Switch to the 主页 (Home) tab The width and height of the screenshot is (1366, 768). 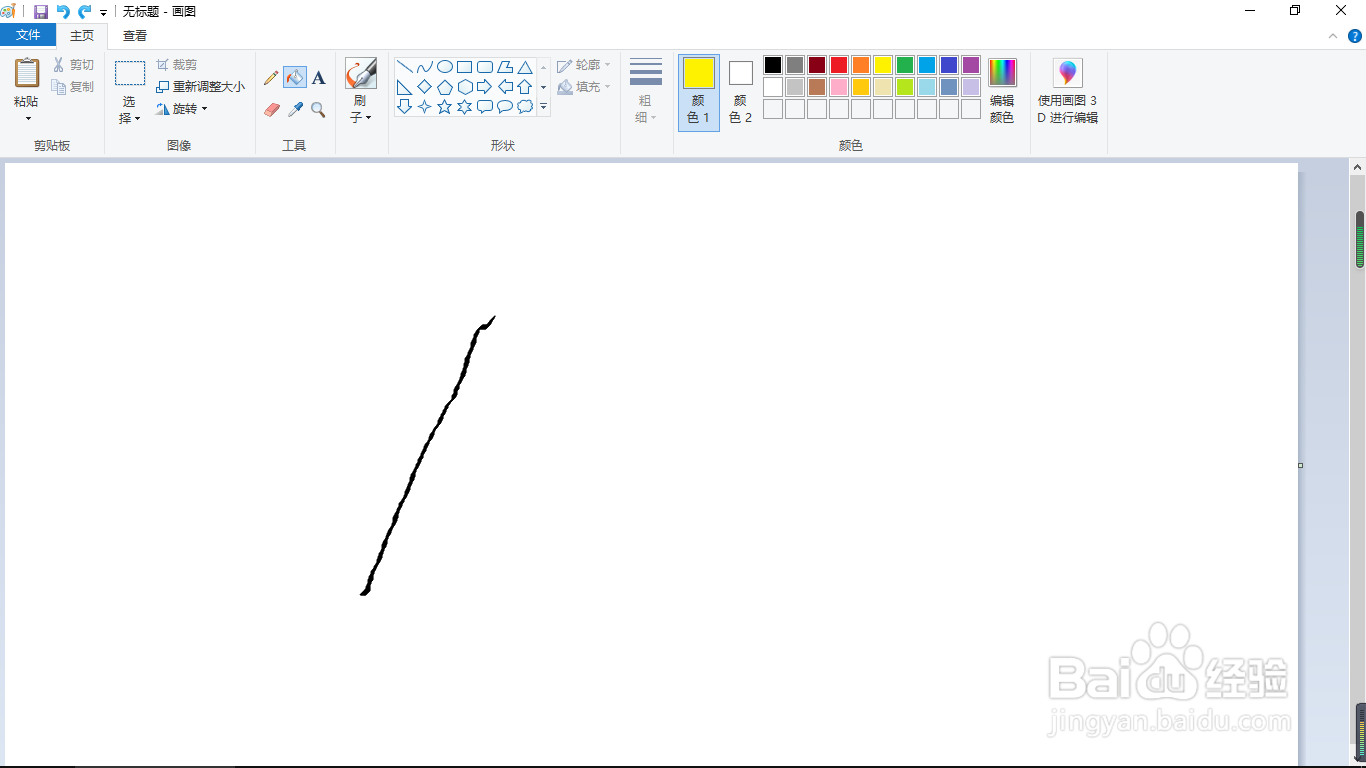tap(82, 36)
